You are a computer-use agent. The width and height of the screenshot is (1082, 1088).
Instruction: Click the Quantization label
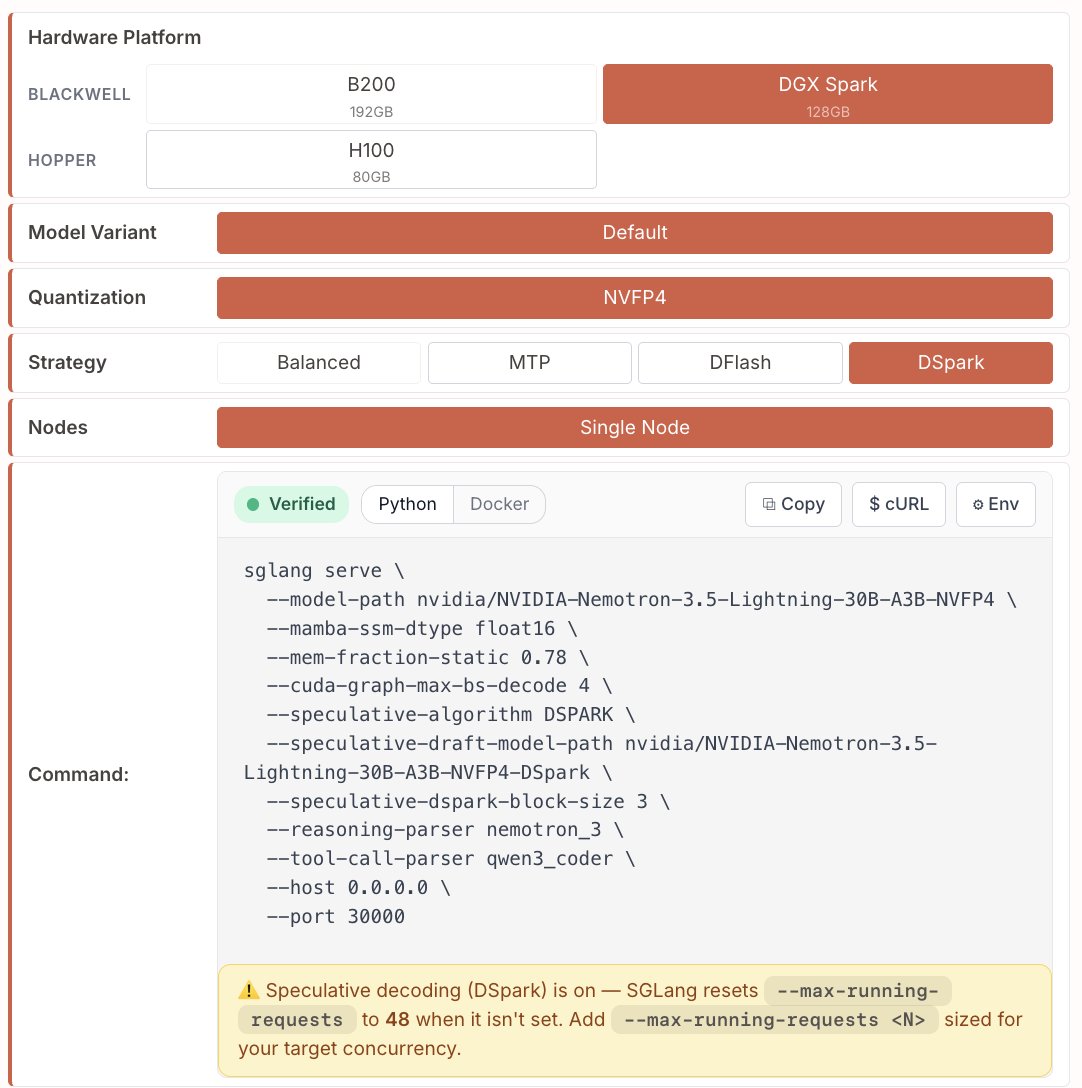87,298
